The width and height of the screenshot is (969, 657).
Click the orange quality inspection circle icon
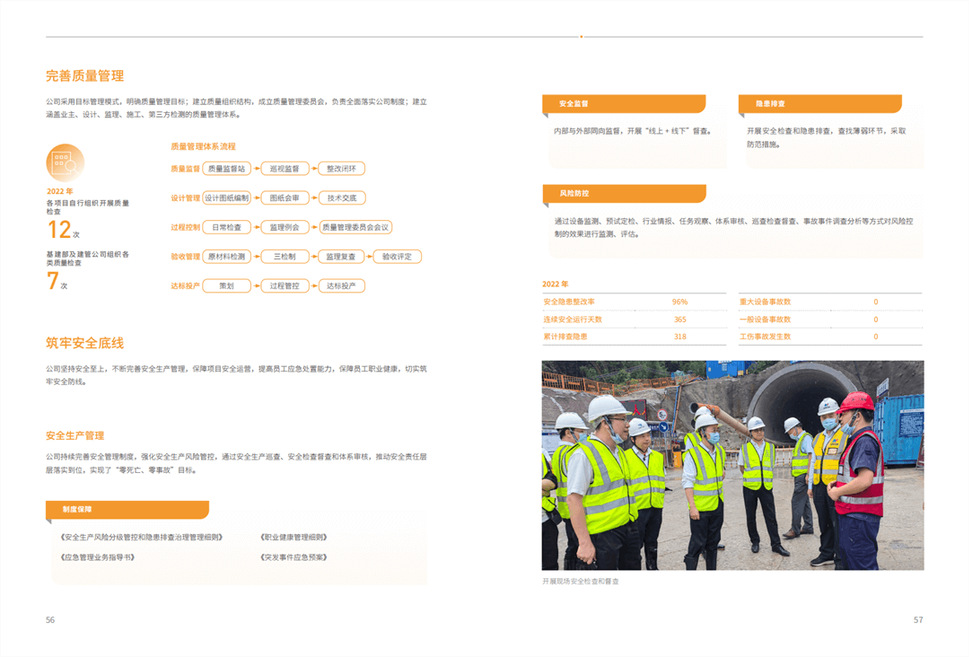click(65, 163)
